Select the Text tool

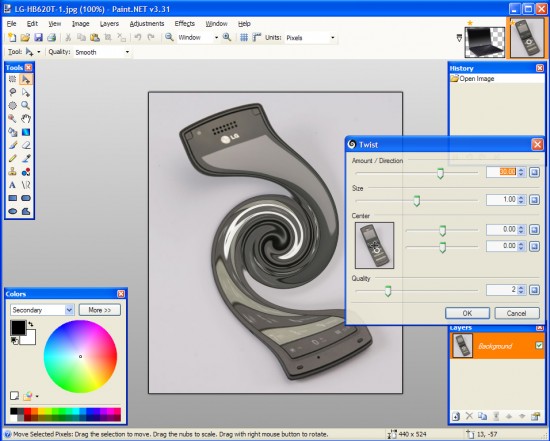click(13, 185)
